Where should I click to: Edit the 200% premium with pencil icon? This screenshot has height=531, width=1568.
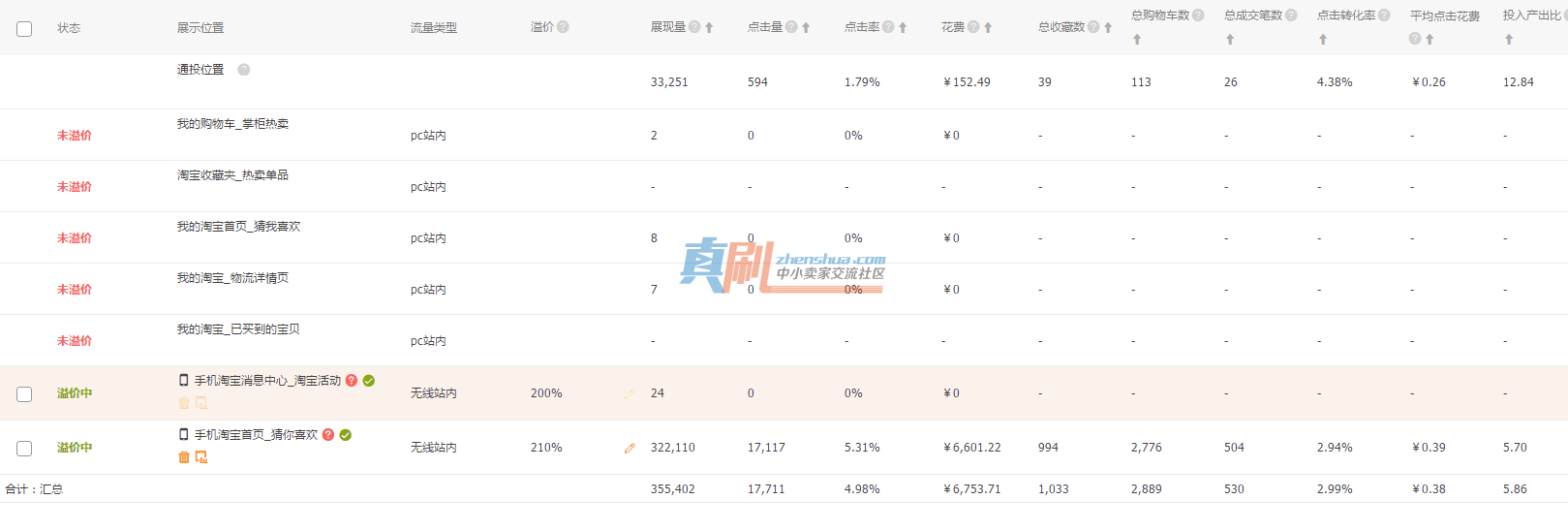point(630,394)
